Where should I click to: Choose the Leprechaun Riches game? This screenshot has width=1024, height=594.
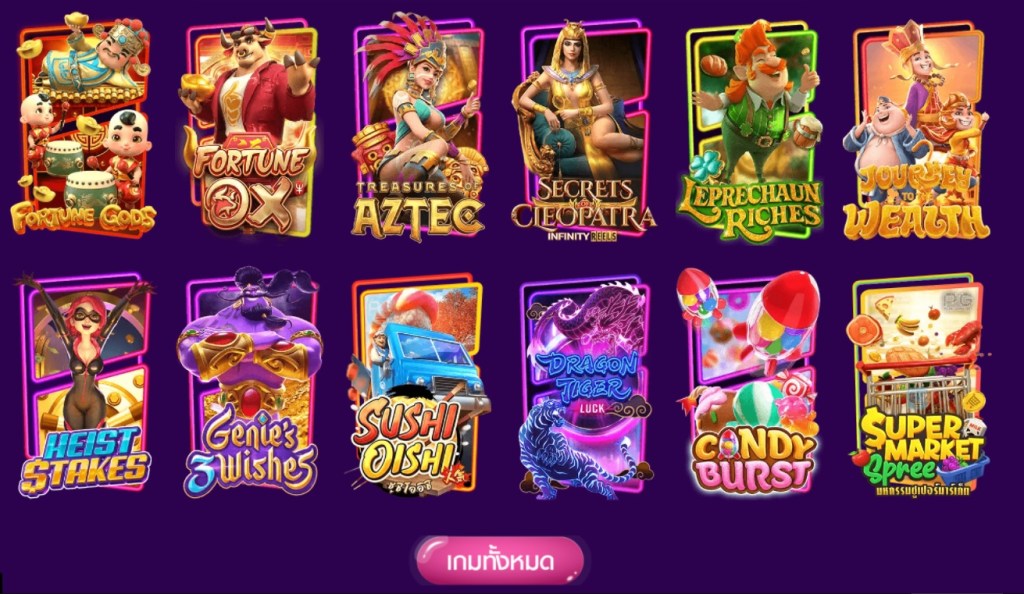coord(750,131)
